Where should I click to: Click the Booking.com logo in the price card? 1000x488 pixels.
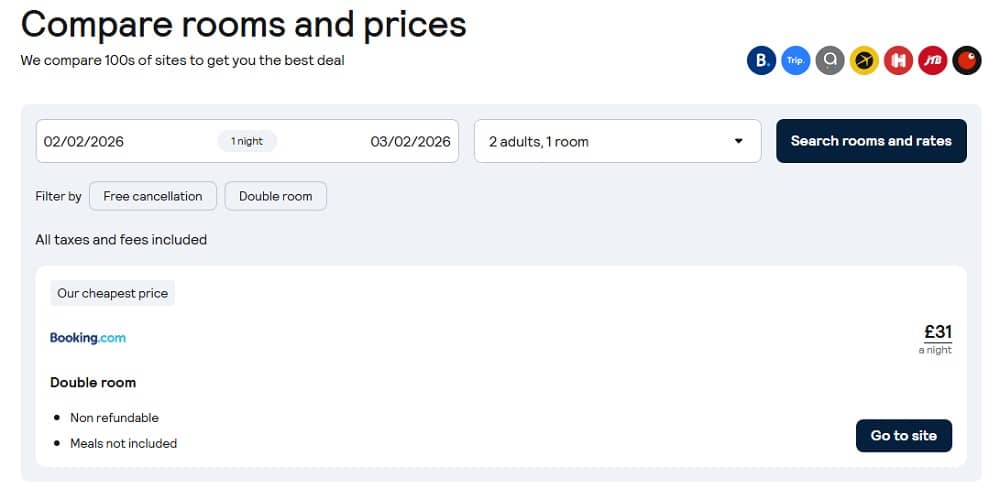click(x=88, y=337)
